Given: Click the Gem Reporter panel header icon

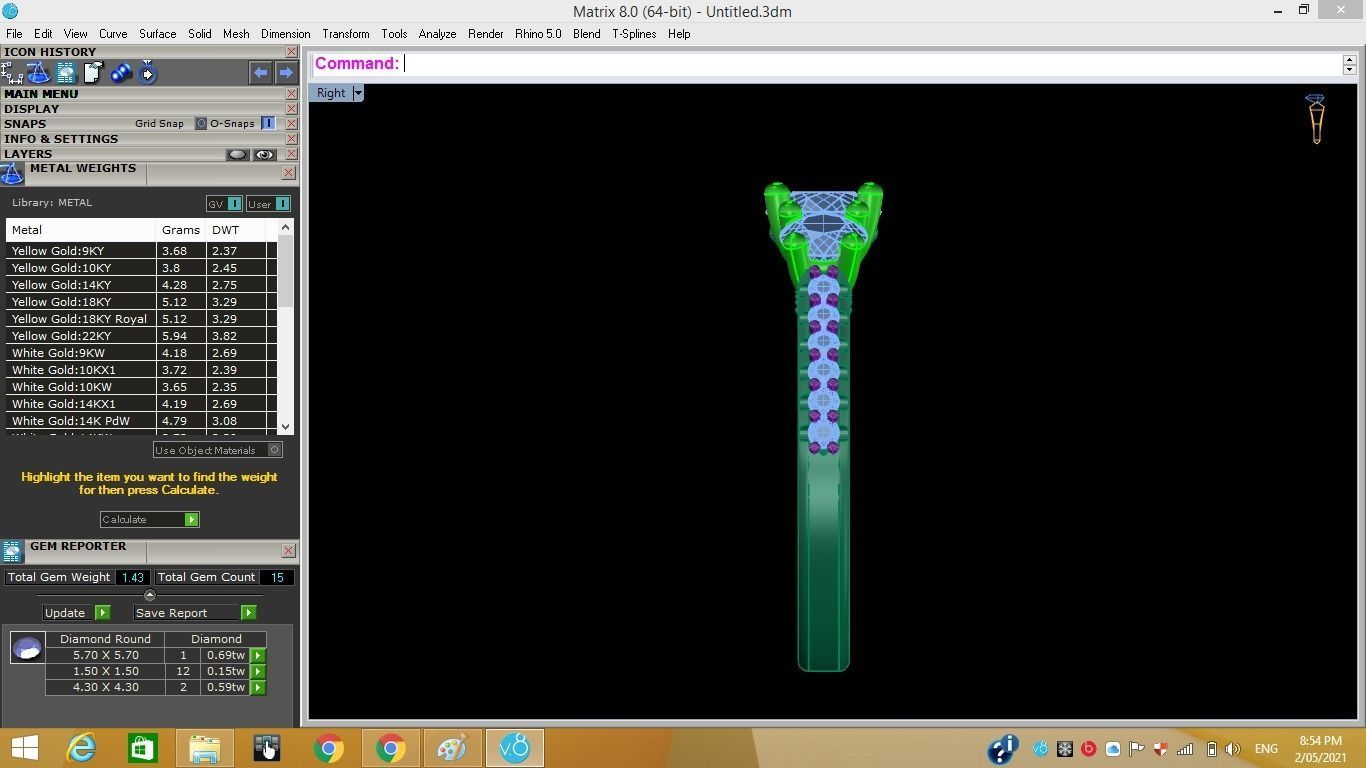Looking at the screenshot, I should point(12,552).
